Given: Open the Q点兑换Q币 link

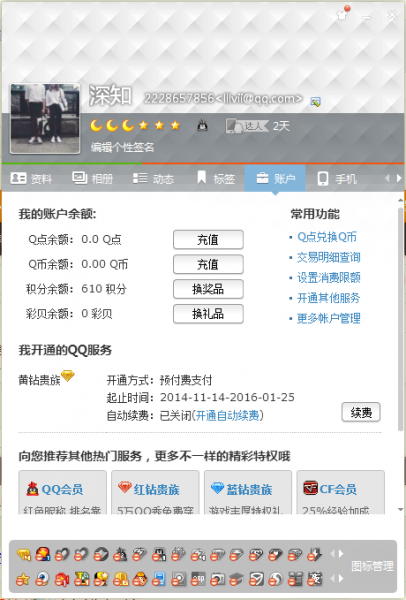Looking at the screenshot, I should (327, 237).
